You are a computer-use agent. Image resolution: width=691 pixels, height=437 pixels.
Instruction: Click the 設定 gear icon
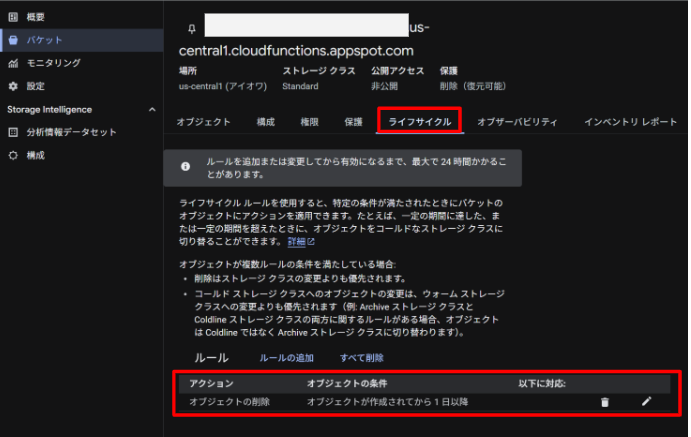click(13, 86)
